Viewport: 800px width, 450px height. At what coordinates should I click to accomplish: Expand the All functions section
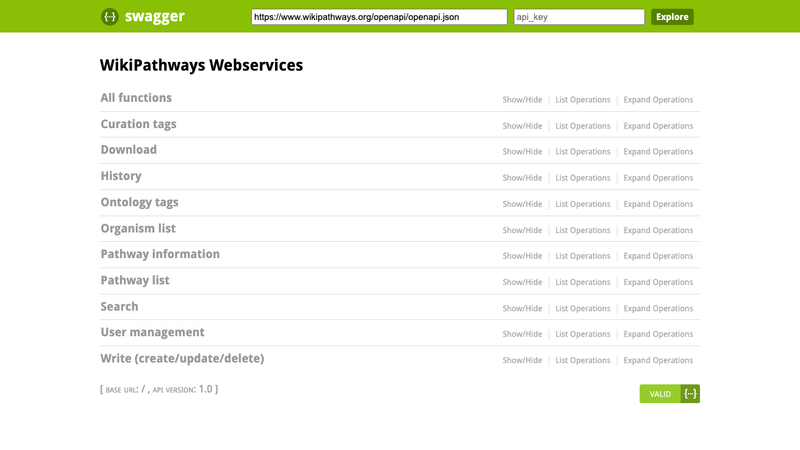click(136, 98)
